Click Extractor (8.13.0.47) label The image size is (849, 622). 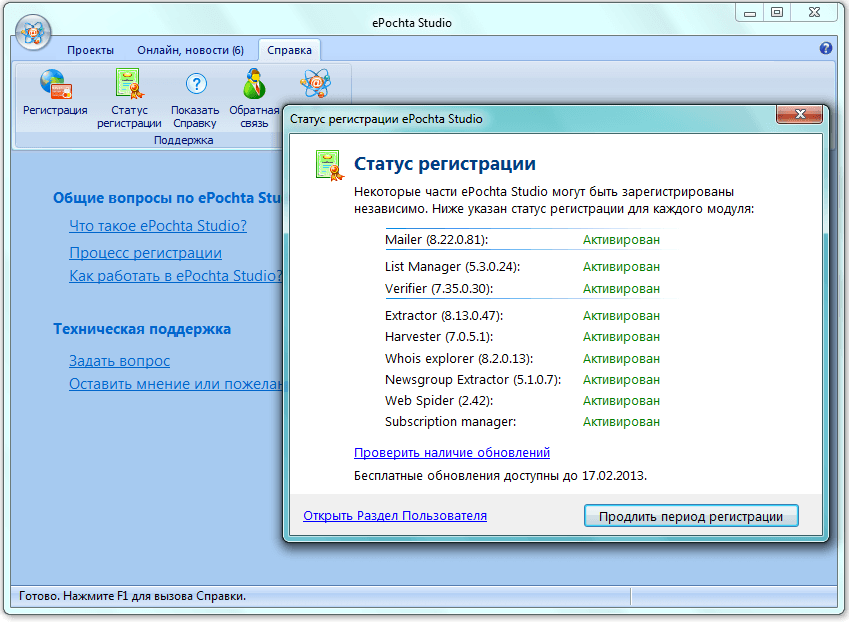coord(444,316)
